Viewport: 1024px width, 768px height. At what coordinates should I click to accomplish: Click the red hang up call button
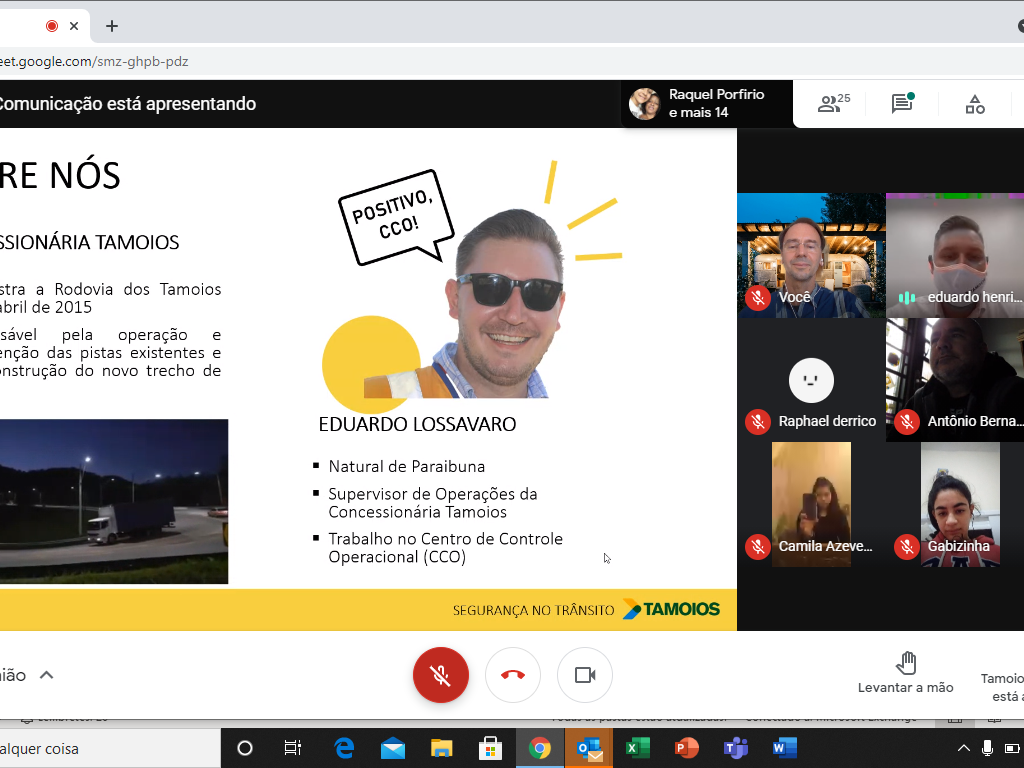(513, 675)
